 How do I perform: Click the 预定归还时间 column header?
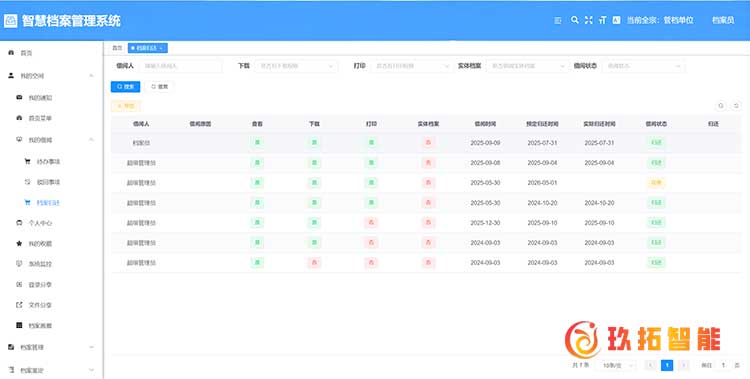coord(542,123)
